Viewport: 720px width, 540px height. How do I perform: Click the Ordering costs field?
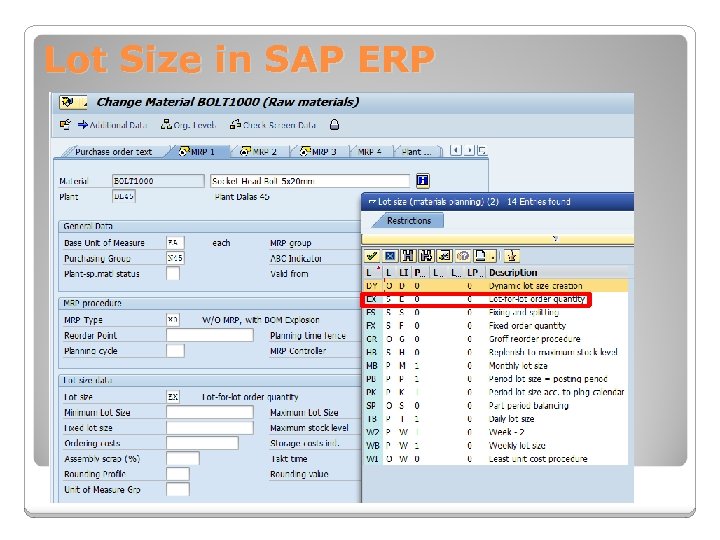202,443
